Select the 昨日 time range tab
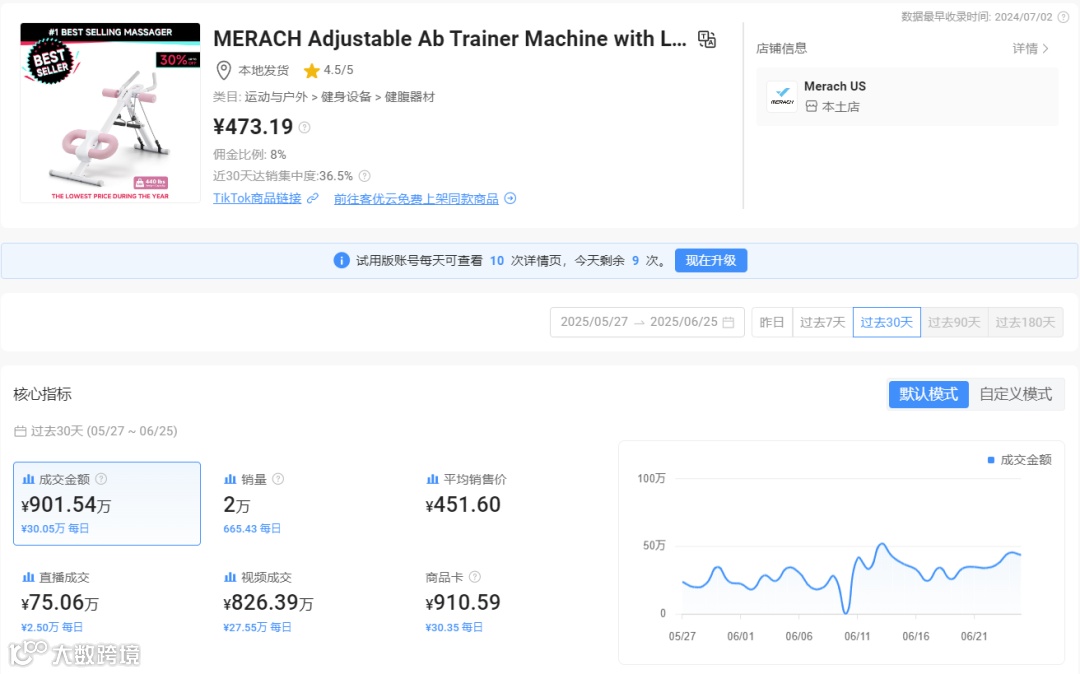Screen dimensions: 1080x674 click(772, 322)
